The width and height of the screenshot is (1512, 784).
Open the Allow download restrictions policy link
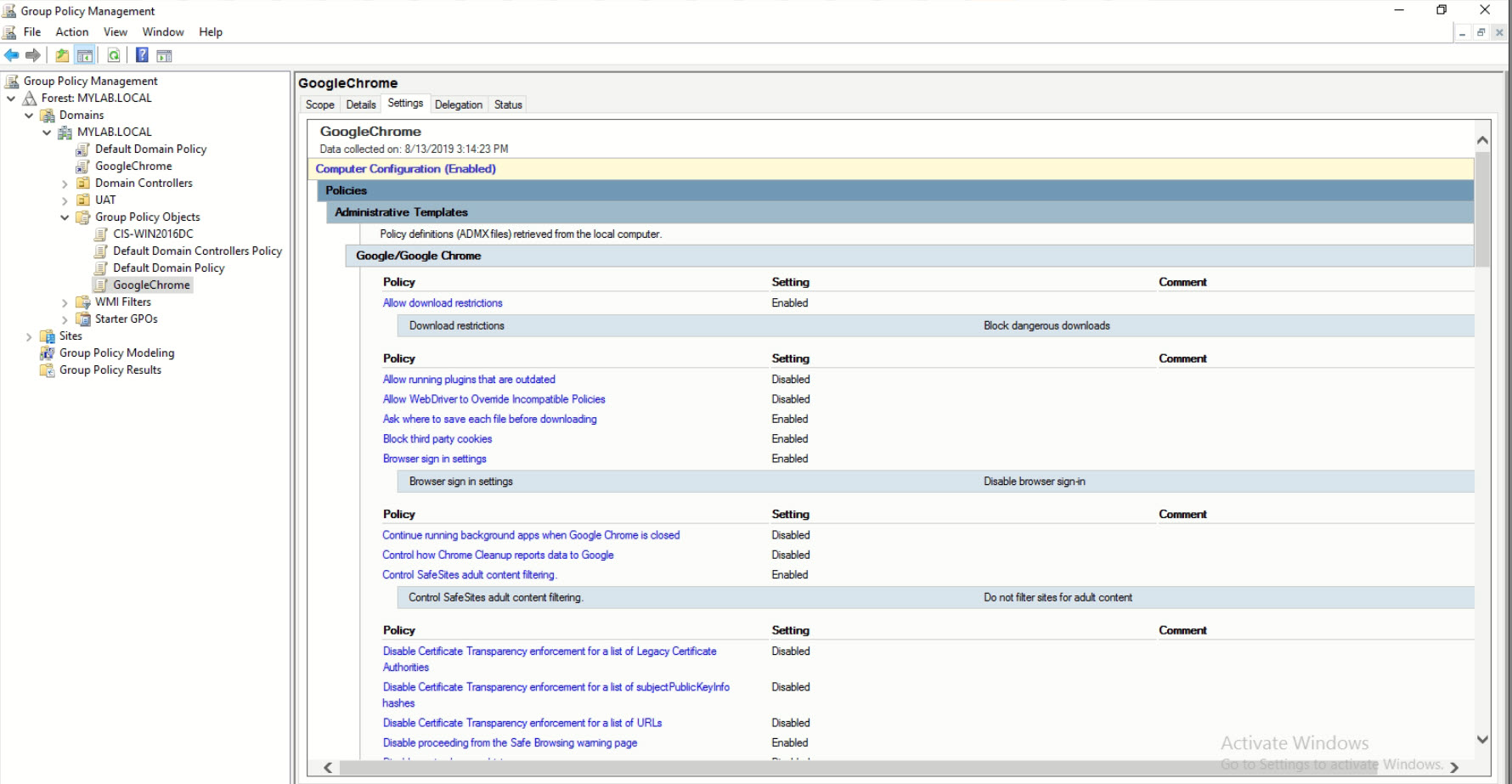coord(443,303)
